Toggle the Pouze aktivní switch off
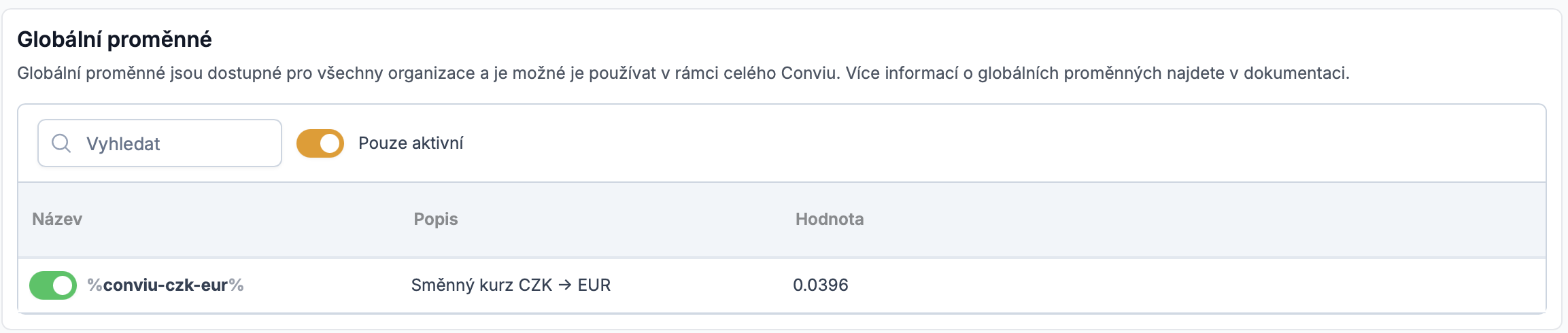Screen dimensions: 1568x333 point(320,143)
